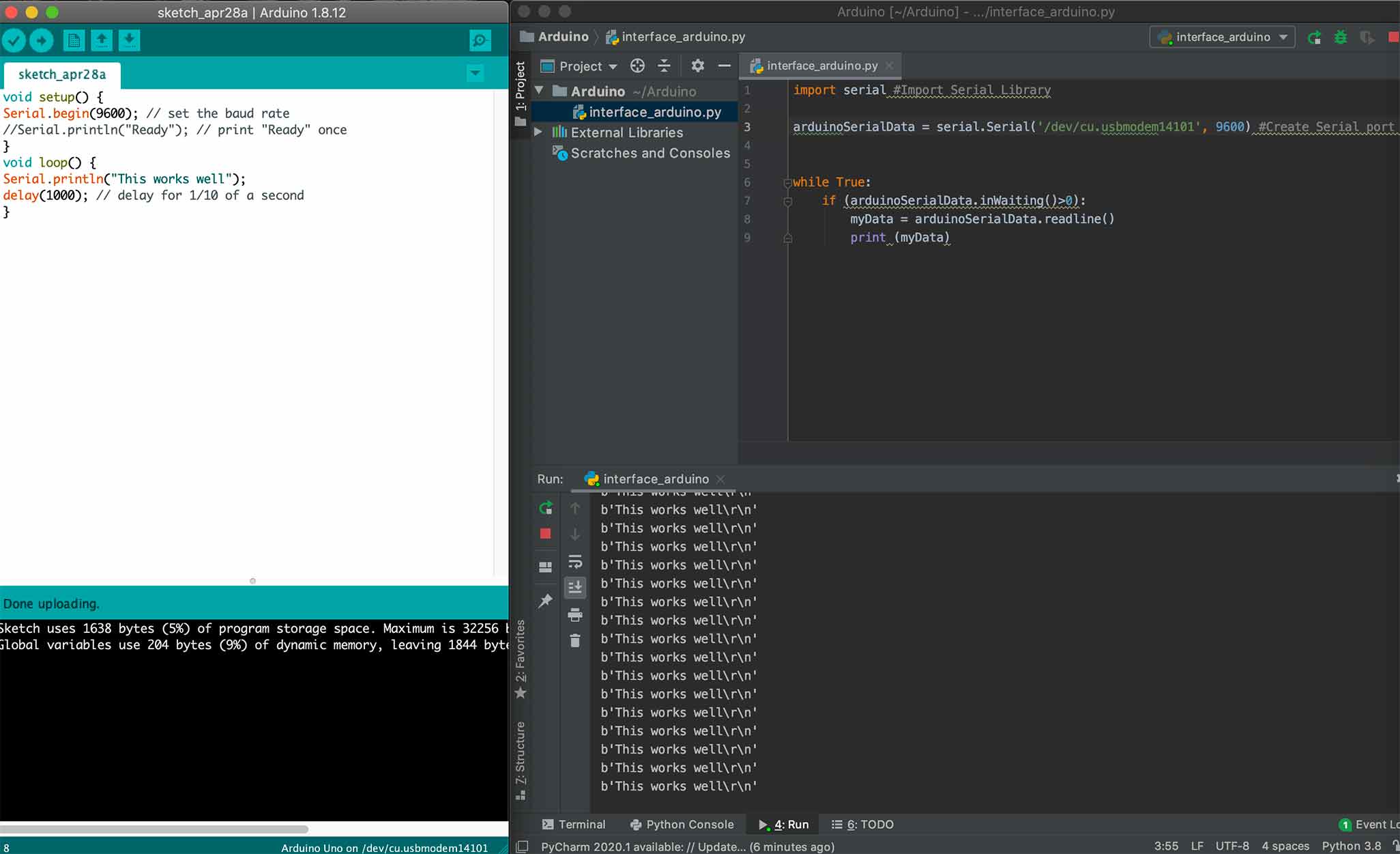Screen dimensions: 1400x854
Task: Click the Rerun interface_arduino icon in Run panel
Action: [x=546, y=508]
